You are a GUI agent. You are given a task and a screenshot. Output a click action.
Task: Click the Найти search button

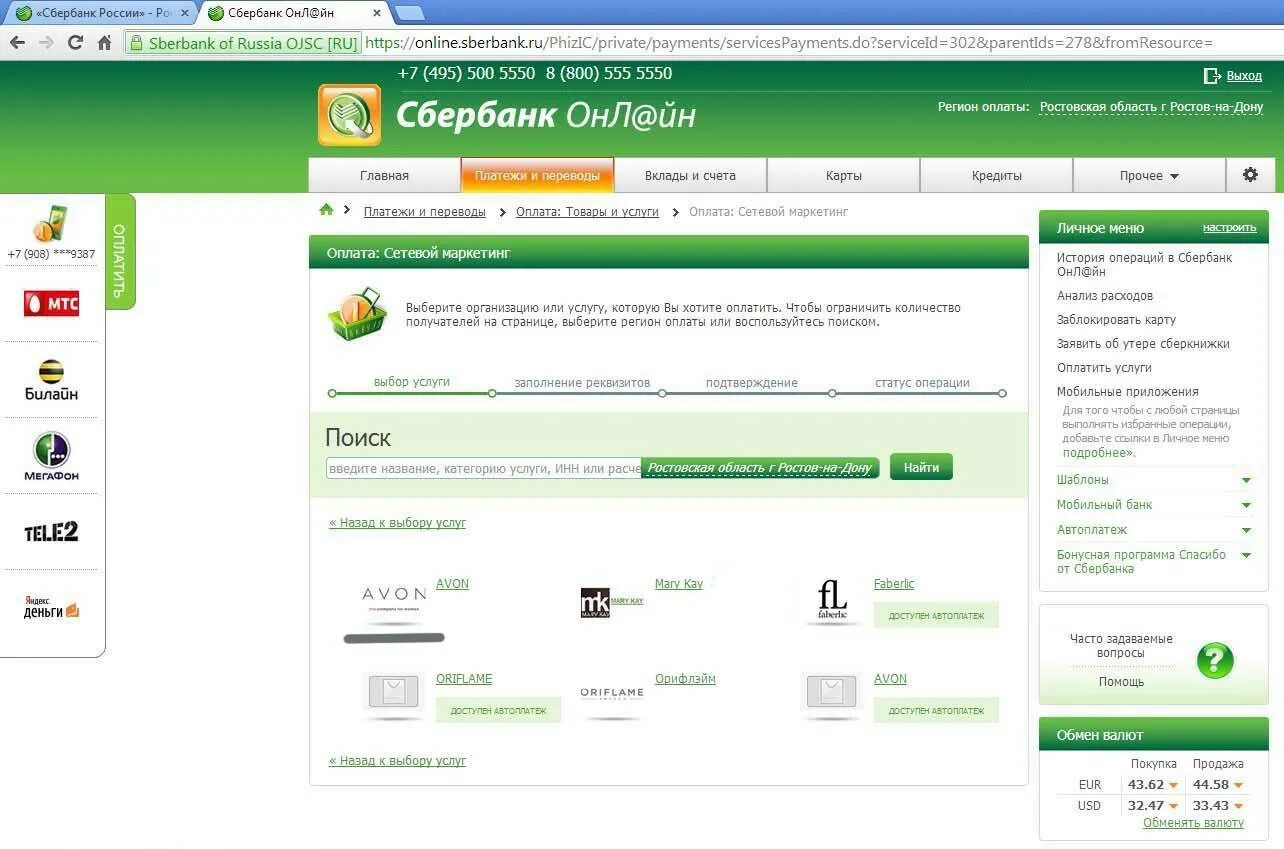(921, 467)
